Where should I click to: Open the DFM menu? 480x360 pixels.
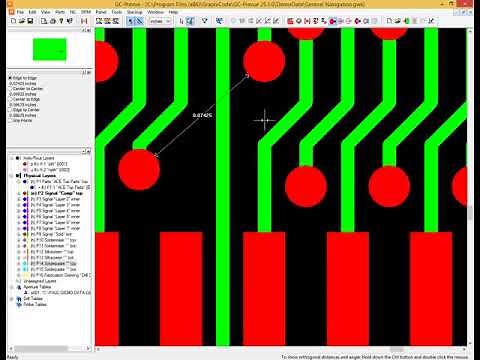tap(86, 12)
